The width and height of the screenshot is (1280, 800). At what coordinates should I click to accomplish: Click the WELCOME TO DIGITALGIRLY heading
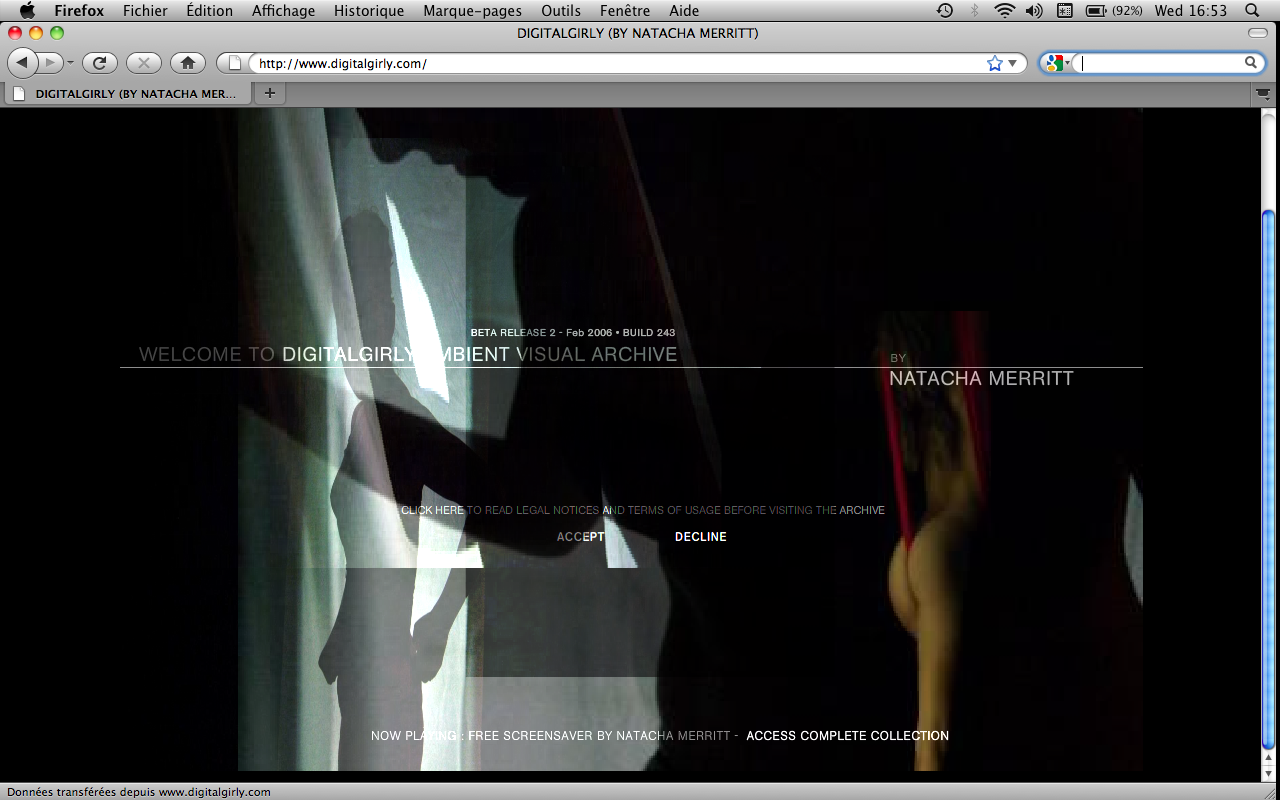pos(408,354)
